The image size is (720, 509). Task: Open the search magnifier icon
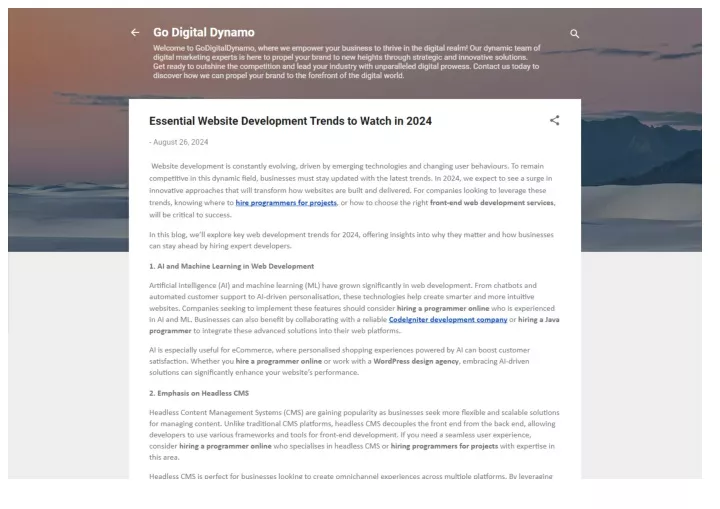pyautogui.click(x=574, y=34)
